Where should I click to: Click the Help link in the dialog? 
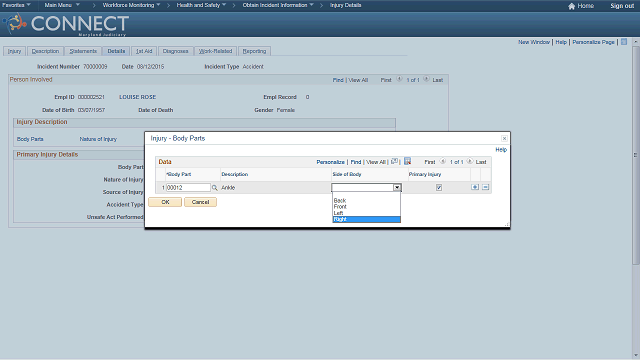501,150
